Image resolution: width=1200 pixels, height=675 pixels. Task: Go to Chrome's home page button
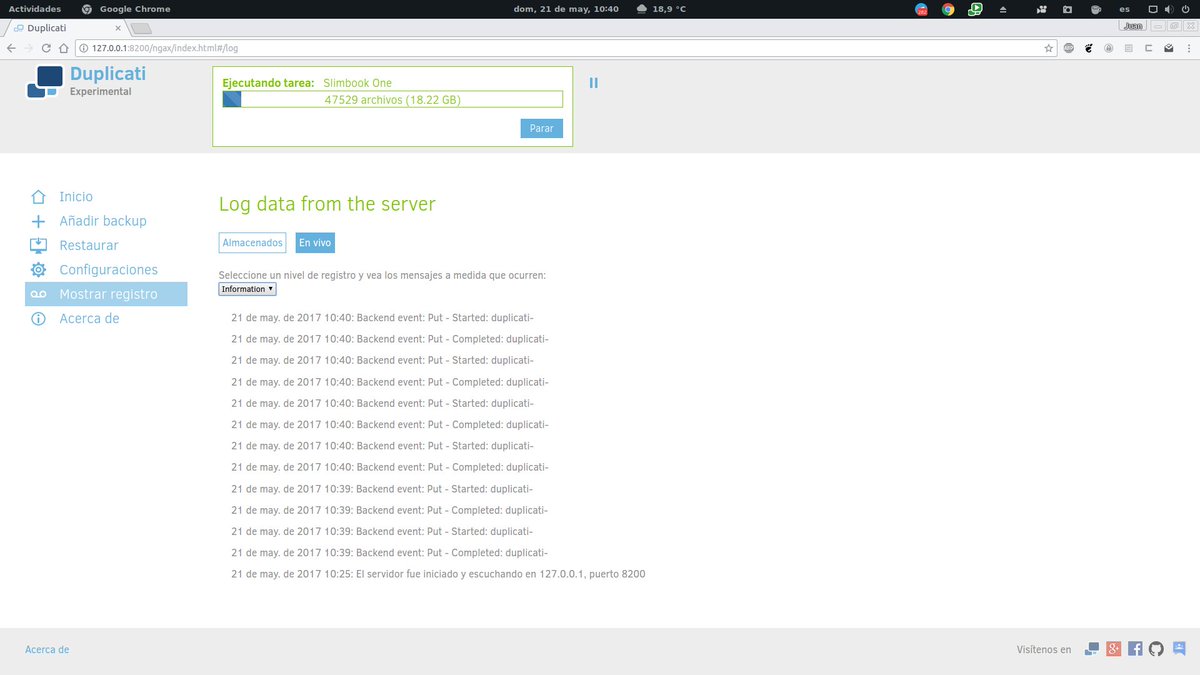click(64, 48)
